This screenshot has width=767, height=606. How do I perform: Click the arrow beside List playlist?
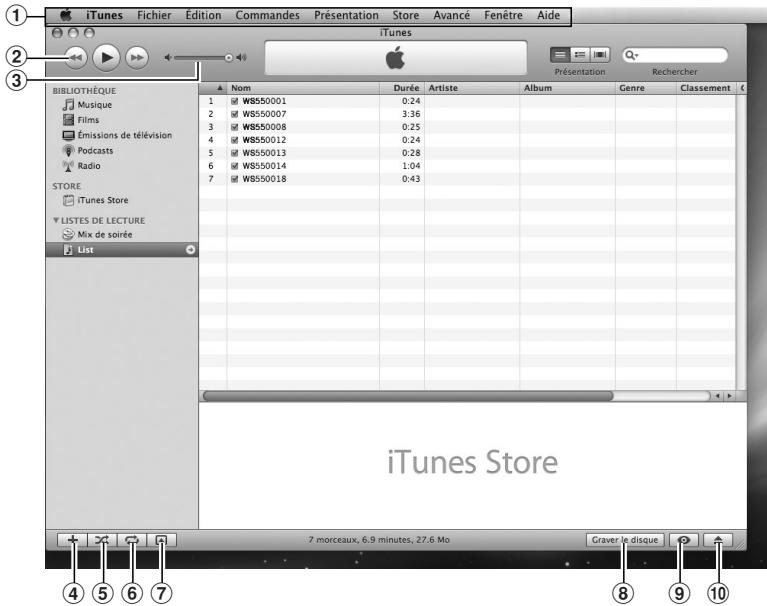190,250
